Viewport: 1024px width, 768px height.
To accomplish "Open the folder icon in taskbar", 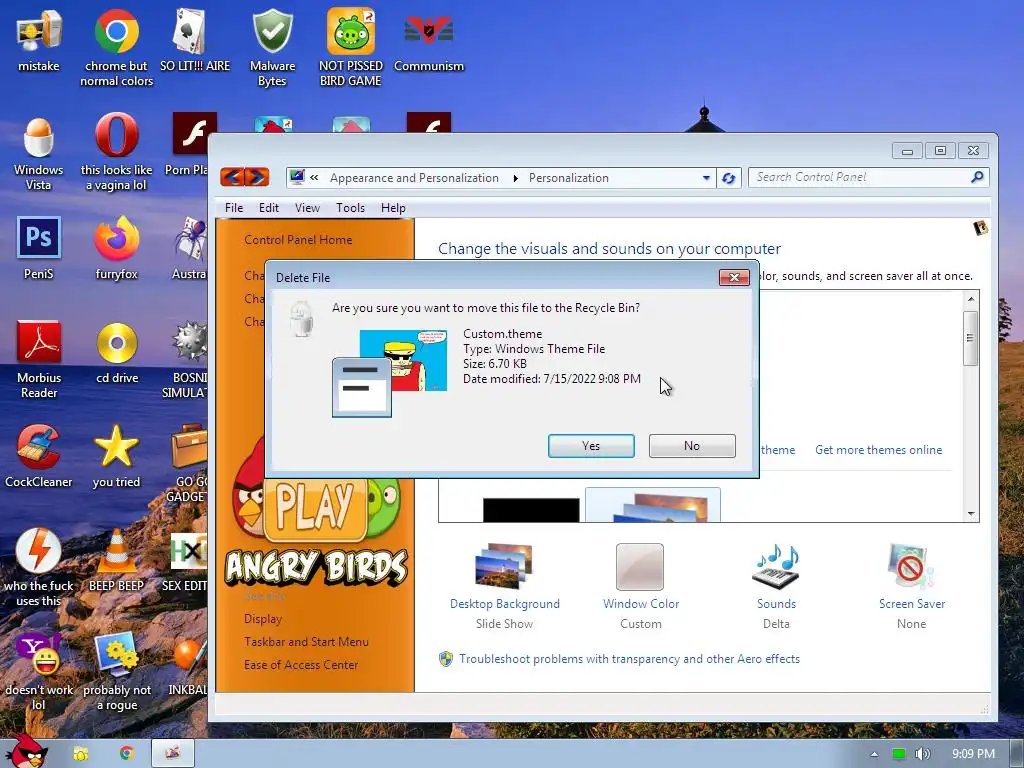I will pos(80,754).
